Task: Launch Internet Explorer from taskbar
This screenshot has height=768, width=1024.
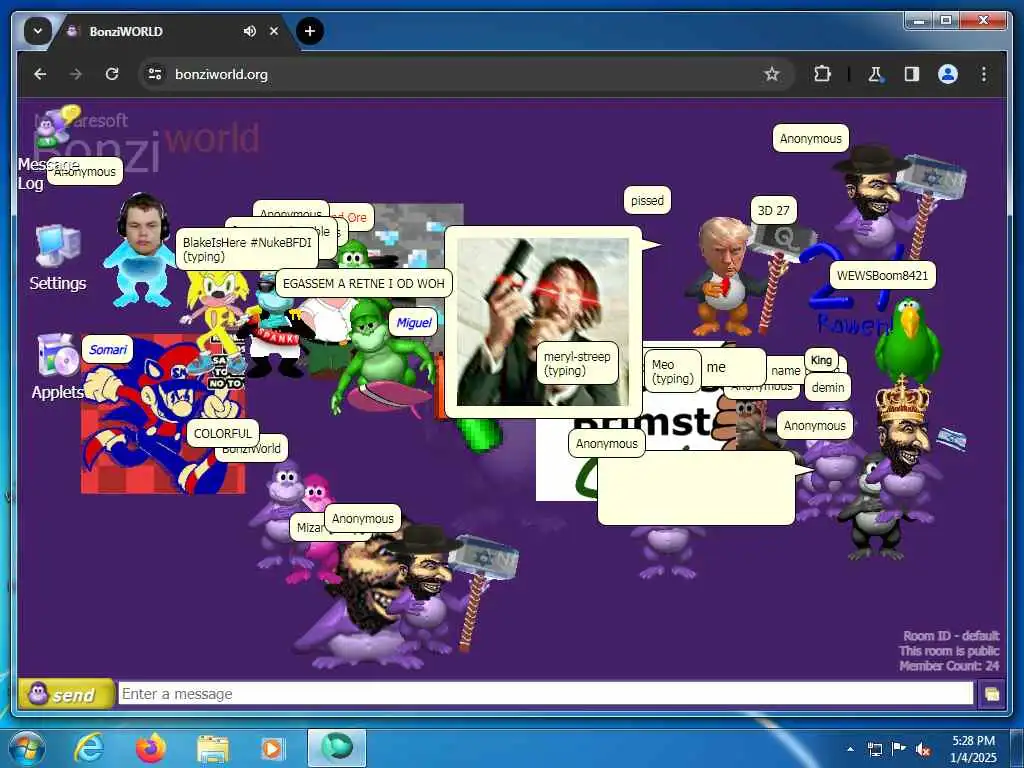Action: coord(89,748)
